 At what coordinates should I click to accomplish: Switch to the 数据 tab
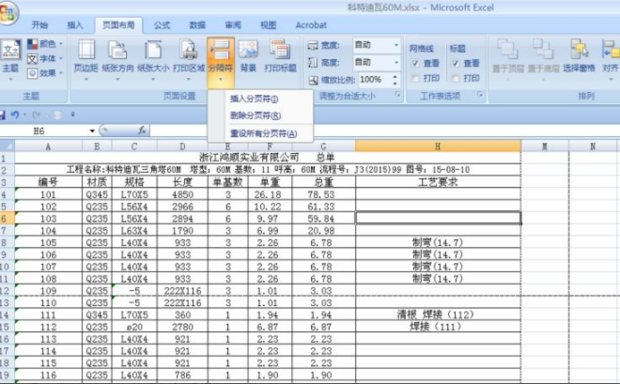(197, 25)
